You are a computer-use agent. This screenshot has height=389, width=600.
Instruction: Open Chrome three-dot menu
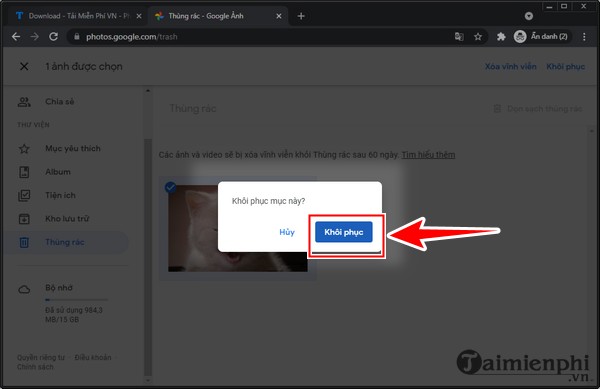pyautogui.click(x=584, y=37)
